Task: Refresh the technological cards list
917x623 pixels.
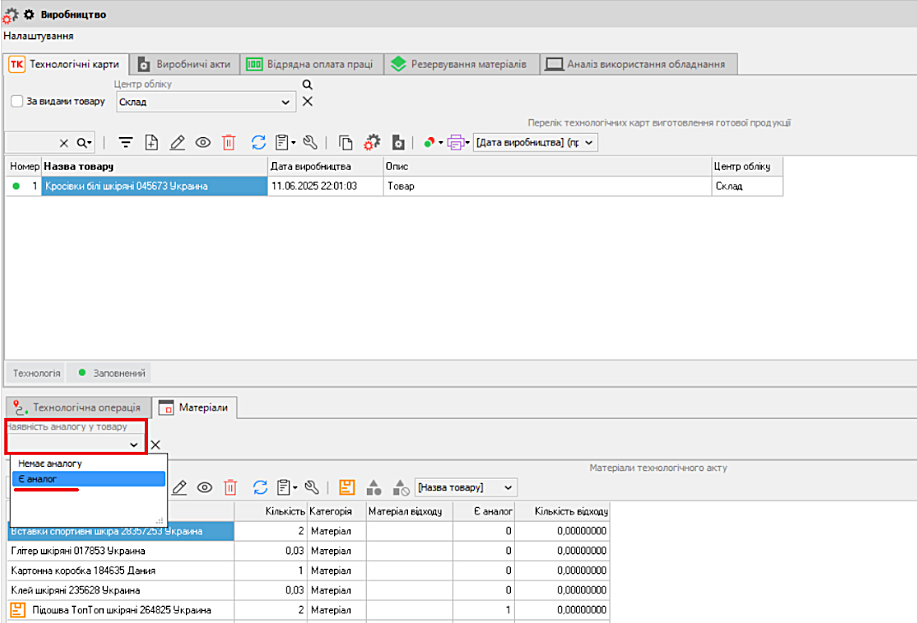Action: tap(258, 143)
